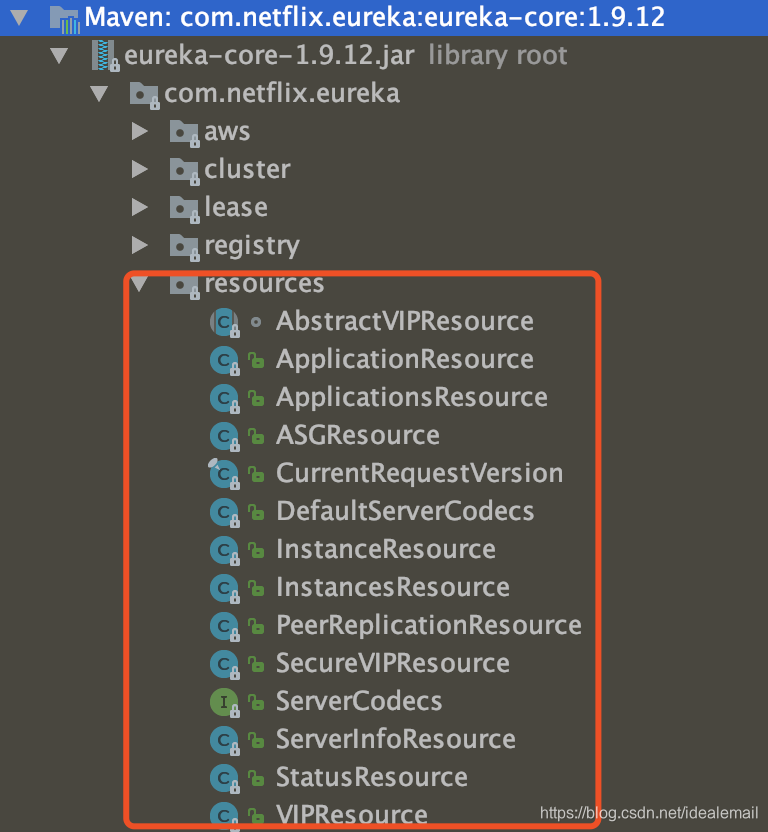Screen dimensions: 768x832
Task: Click the SecureVIPResource class icon
Action: coord(225,664)
